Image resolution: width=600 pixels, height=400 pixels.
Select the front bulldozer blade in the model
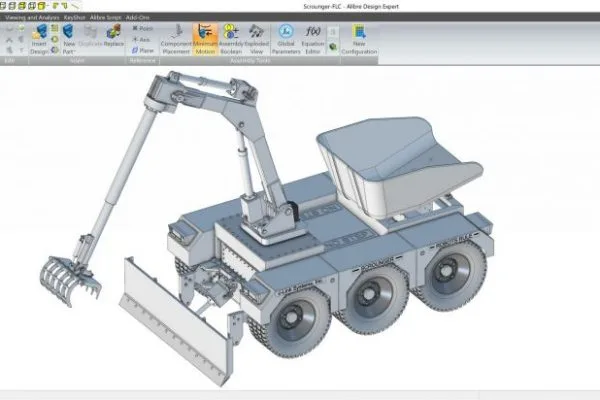point(178,322)
